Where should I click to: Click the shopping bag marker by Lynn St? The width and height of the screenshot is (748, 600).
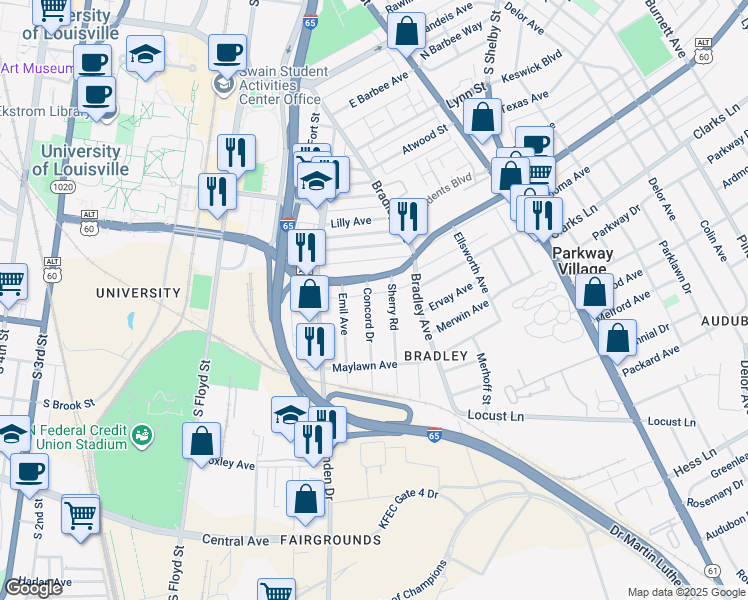pyautogui.click(x=482, y=116)
